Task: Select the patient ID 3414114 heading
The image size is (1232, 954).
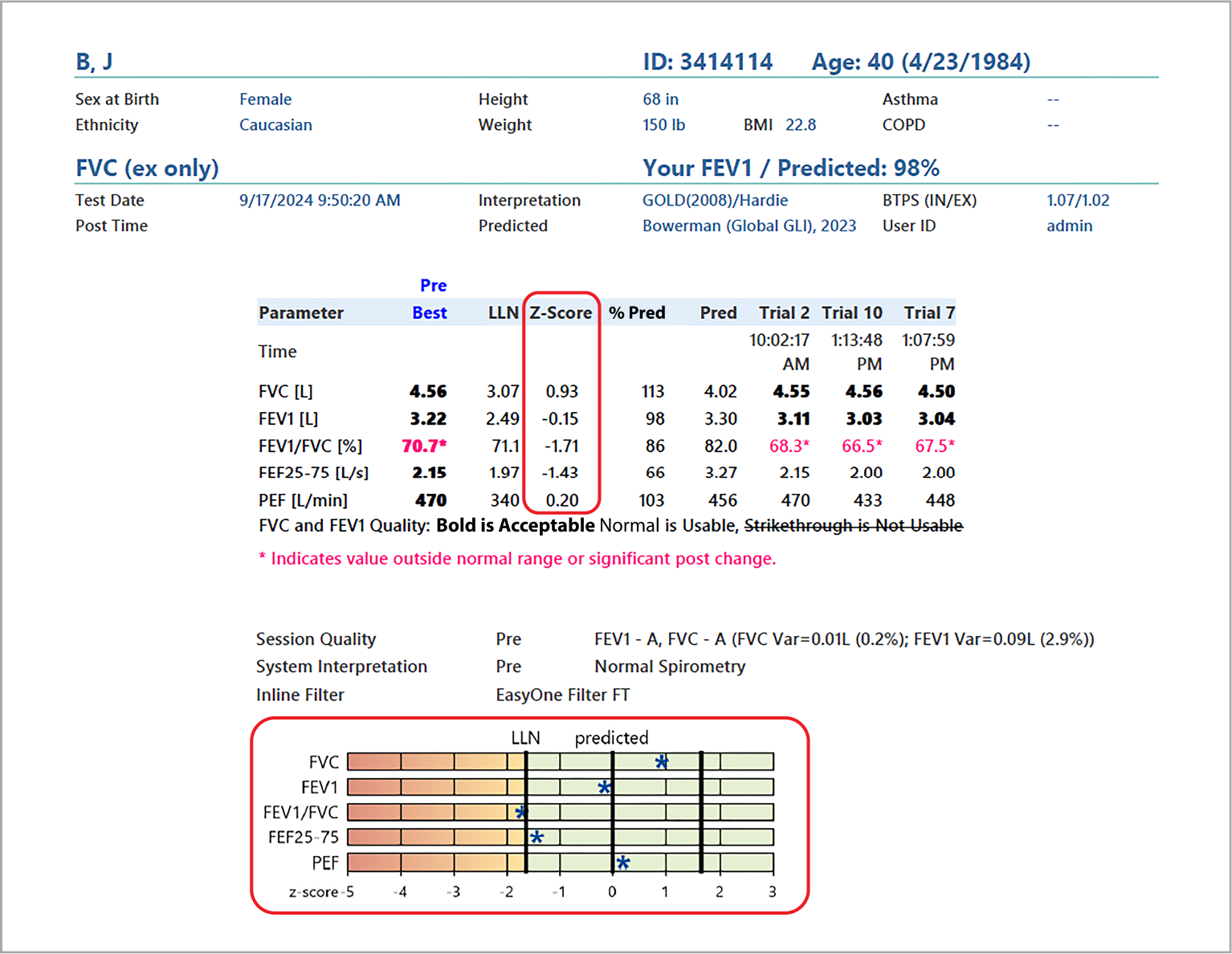Action: tap(708, 62)
